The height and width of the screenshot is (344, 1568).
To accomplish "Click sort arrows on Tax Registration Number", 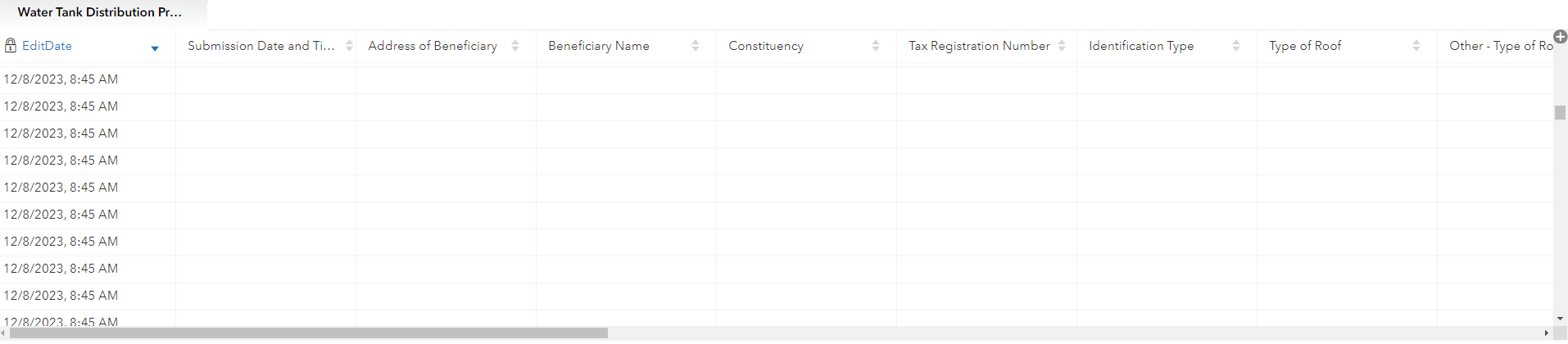I will (x=1062, y=46).
